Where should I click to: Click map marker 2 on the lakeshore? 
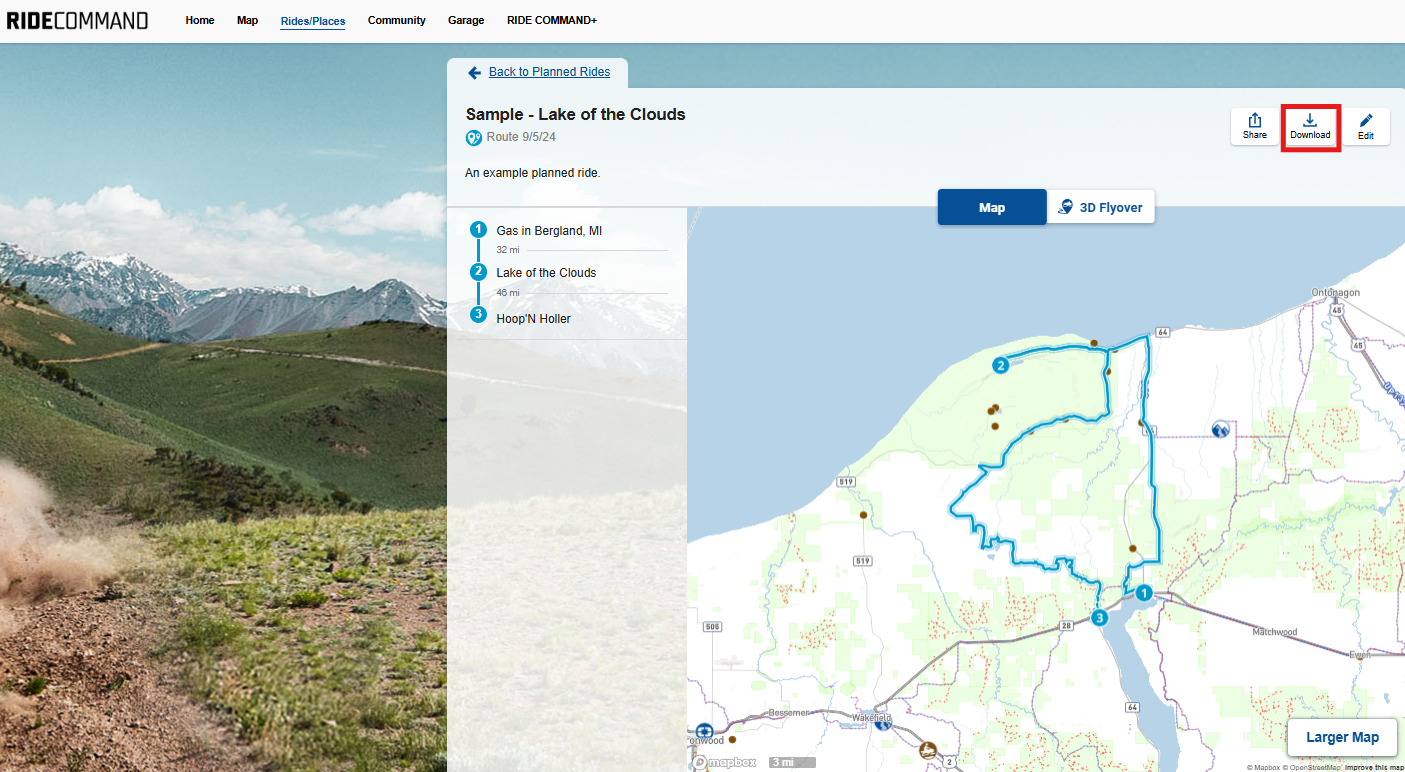point(1000,366)
